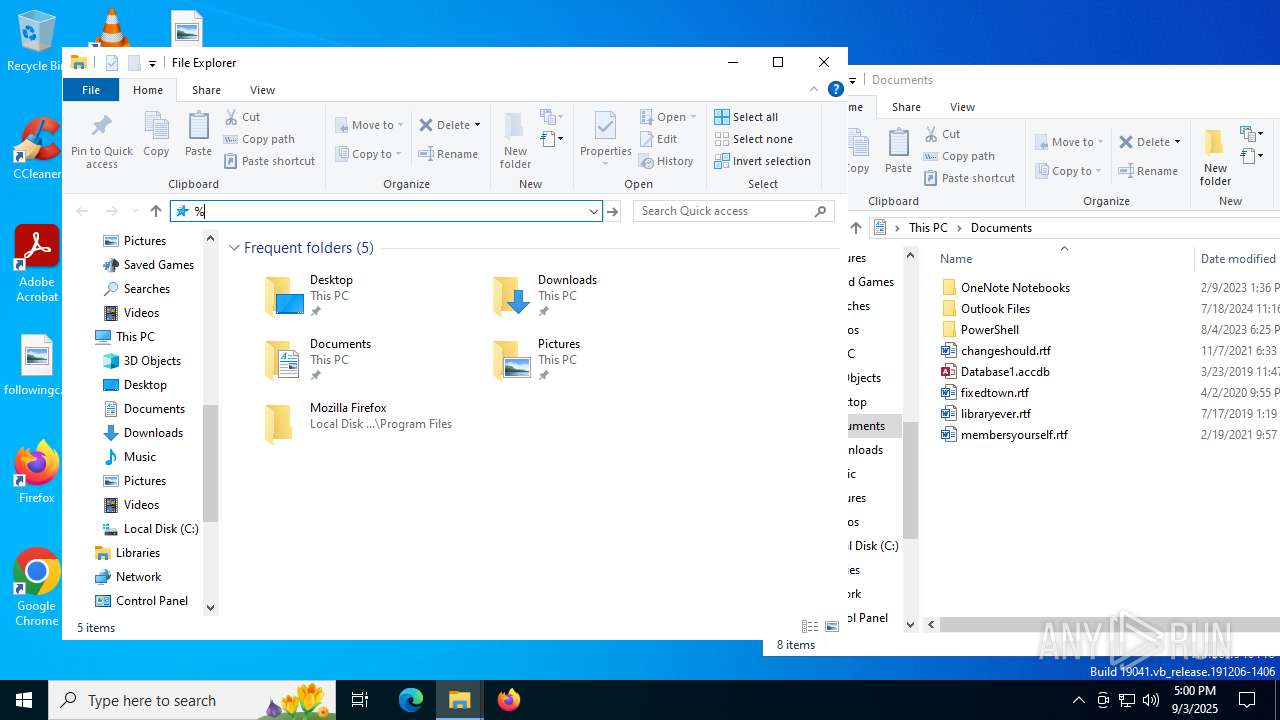Switch to the View tab in front window

click(x=262, y=90)
